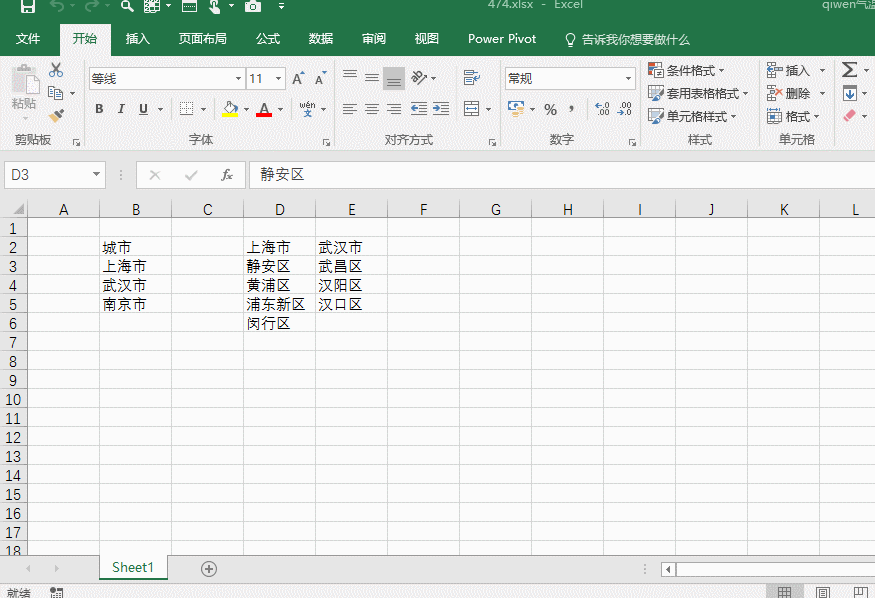
Task: Switch to the 插入 ribbon tab
Action: pos(137,39)
